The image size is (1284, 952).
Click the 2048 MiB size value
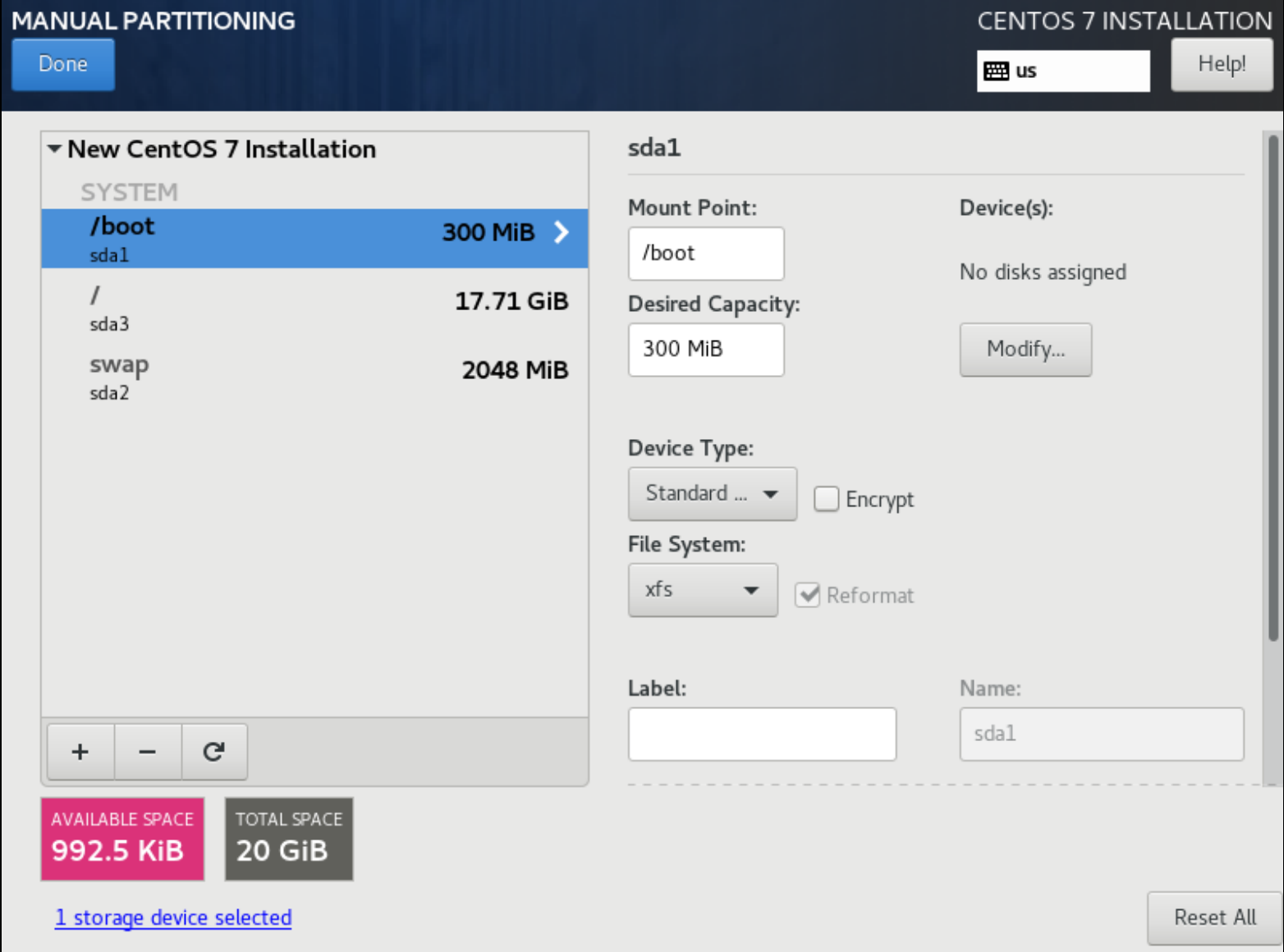click(x=515, y=370)
